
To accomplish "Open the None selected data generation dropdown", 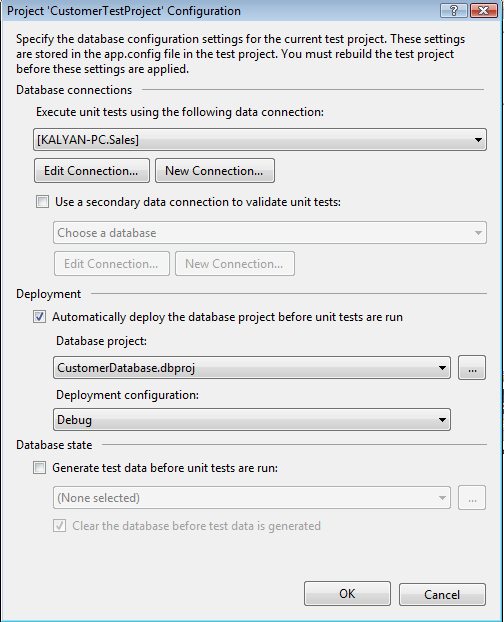I will [x=252, y=497].
